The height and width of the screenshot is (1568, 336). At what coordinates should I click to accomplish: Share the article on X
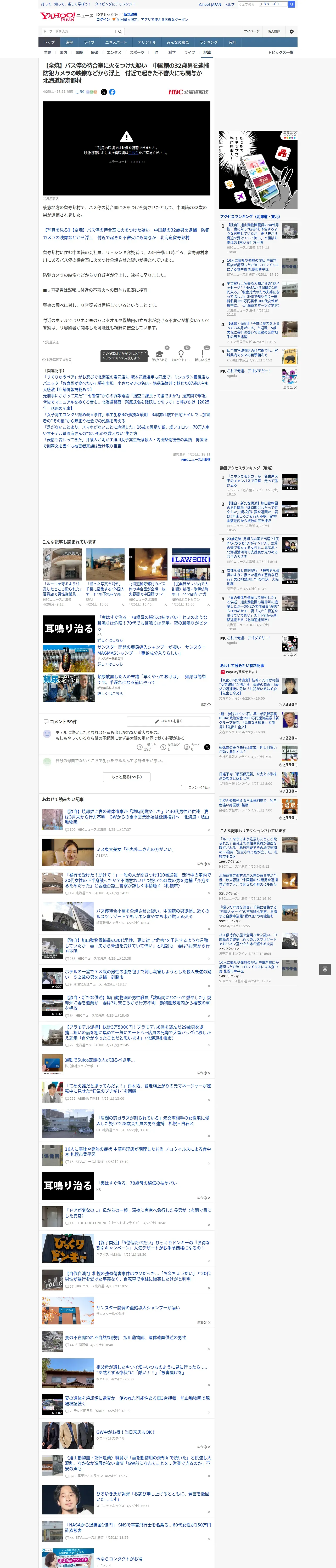pos(104,92)
